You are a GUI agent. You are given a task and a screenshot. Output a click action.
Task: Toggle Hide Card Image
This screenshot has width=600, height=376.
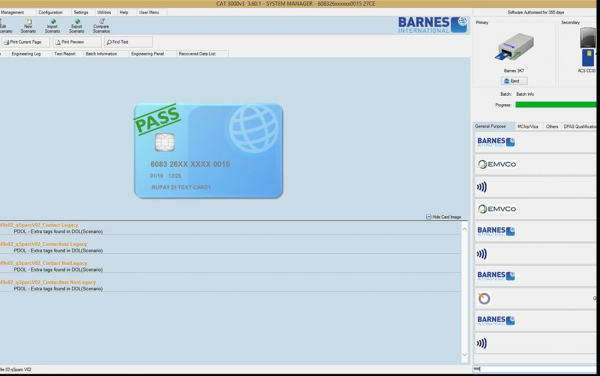point(443,217)
